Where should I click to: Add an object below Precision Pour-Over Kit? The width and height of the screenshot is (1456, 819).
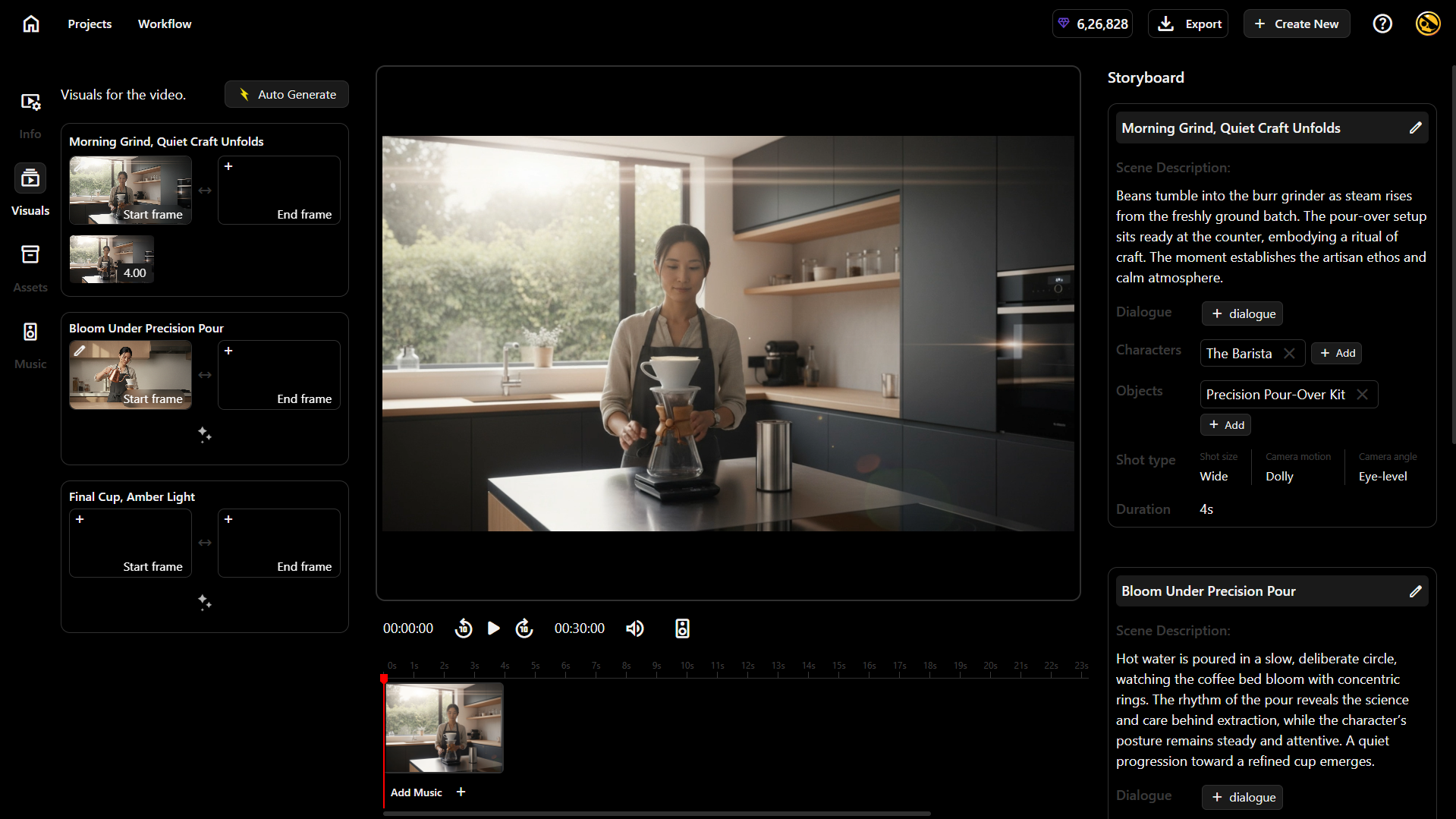[x=1225, y=425]
